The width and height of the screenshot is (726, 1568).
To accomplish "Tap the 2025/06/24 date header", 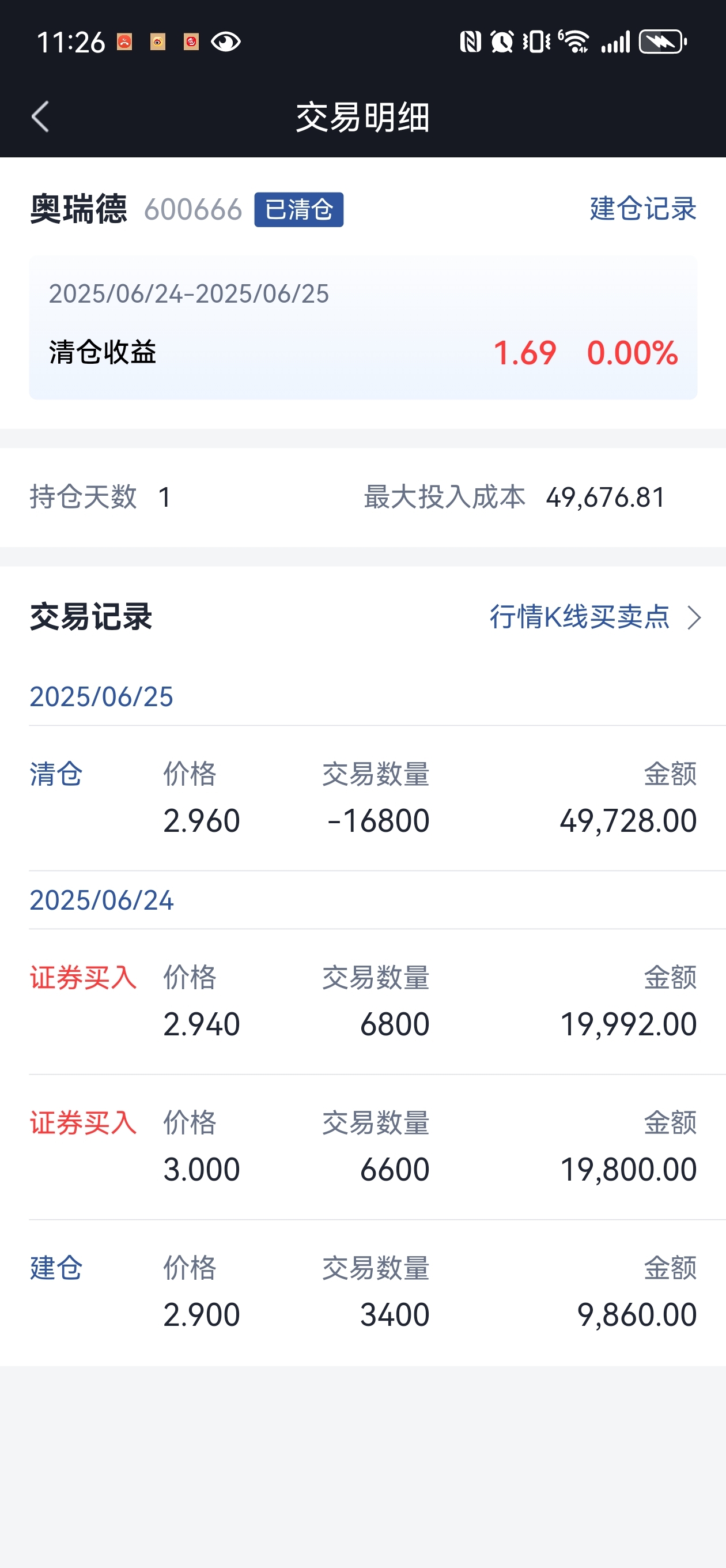I will click(101, 900).
